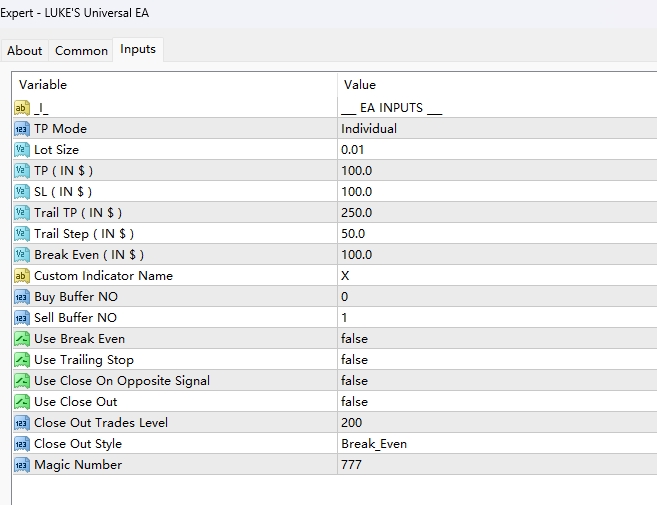Click the icon beside Close Out Style
The width and height of the screenshot is (657, 505).
click(22, 443)
